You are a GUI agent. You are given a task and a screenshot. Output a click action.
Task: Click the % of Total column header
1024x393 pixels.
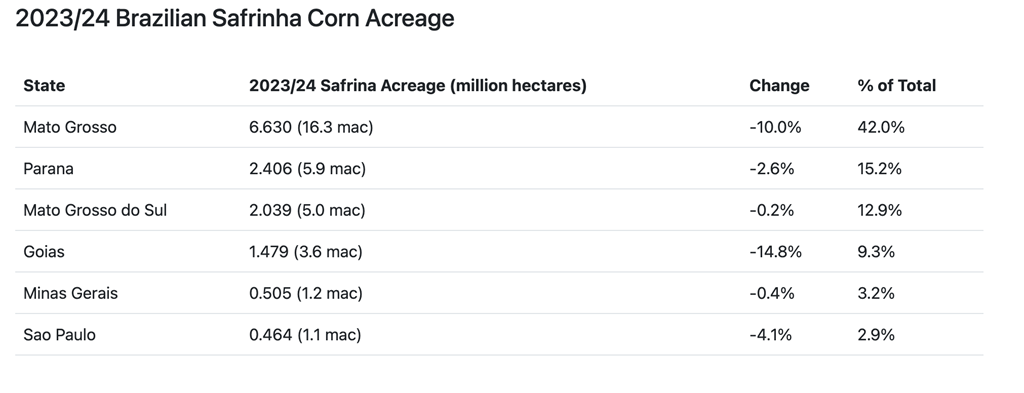[x=897, y=86]
